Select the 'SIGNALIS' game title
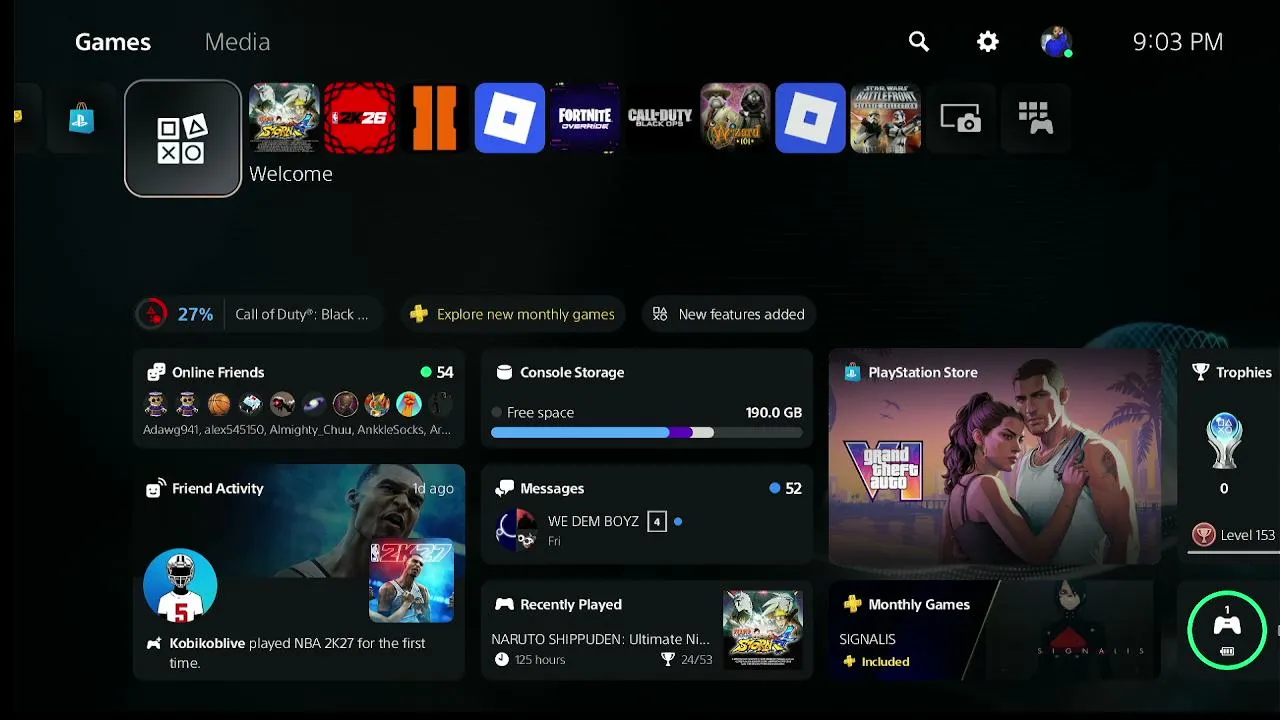 pos(868,639)
